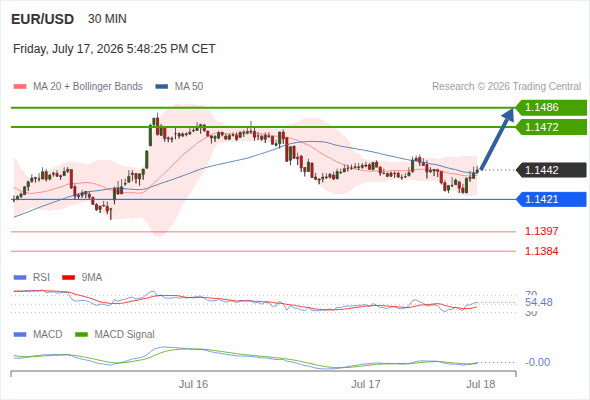Click the EUR/USD pair title

tap(43, 19)
